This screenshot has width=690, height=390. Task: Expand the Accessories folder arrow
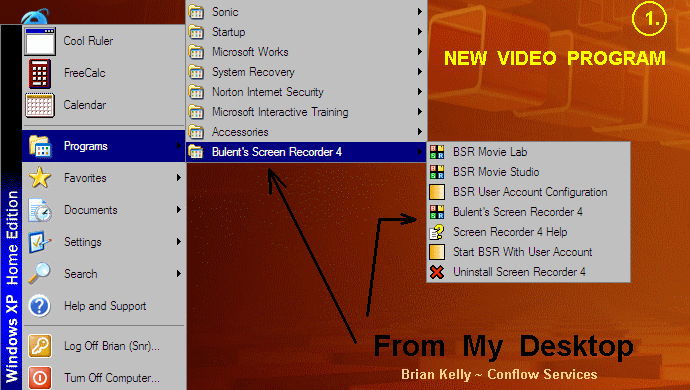coord(420,132)
